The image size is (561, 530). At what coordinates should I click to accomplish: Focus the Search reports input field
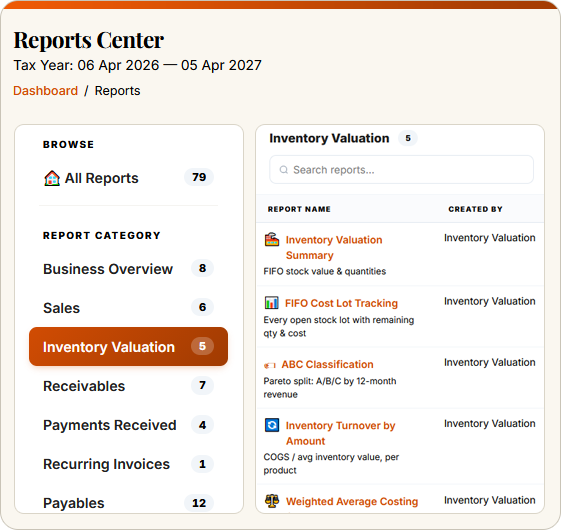coord(401,170)
